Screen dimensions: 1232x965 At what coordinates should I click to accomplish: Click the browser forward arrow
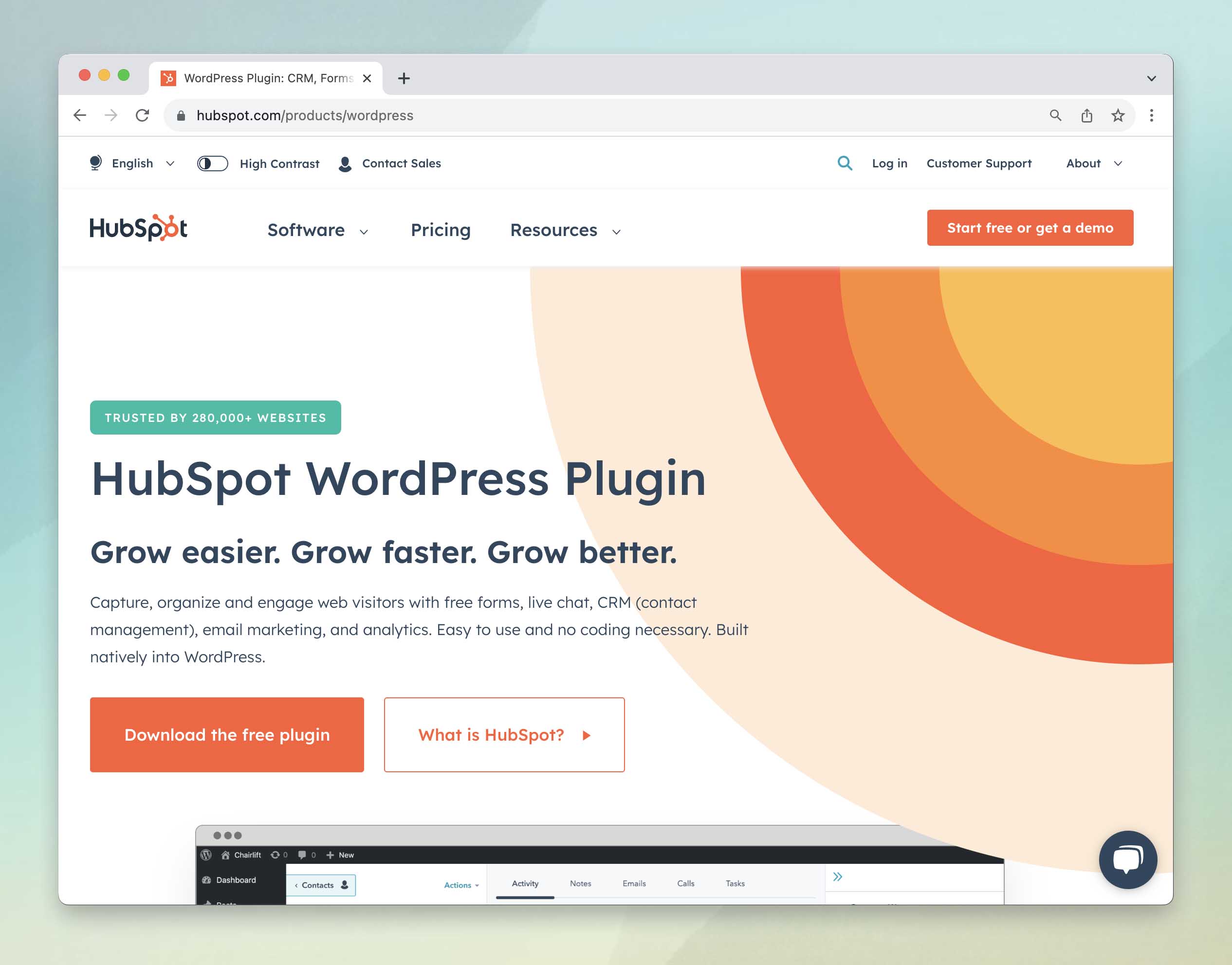point(111,115)
